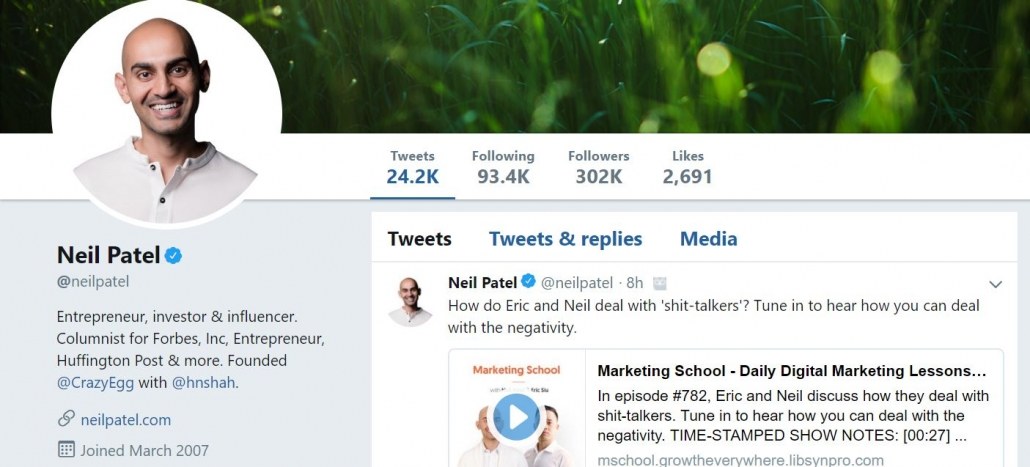The width and height of the screenshot is (1030, 467).
Task: Click the small icon after the 8h timestamp
Action: tap(660, 283)
